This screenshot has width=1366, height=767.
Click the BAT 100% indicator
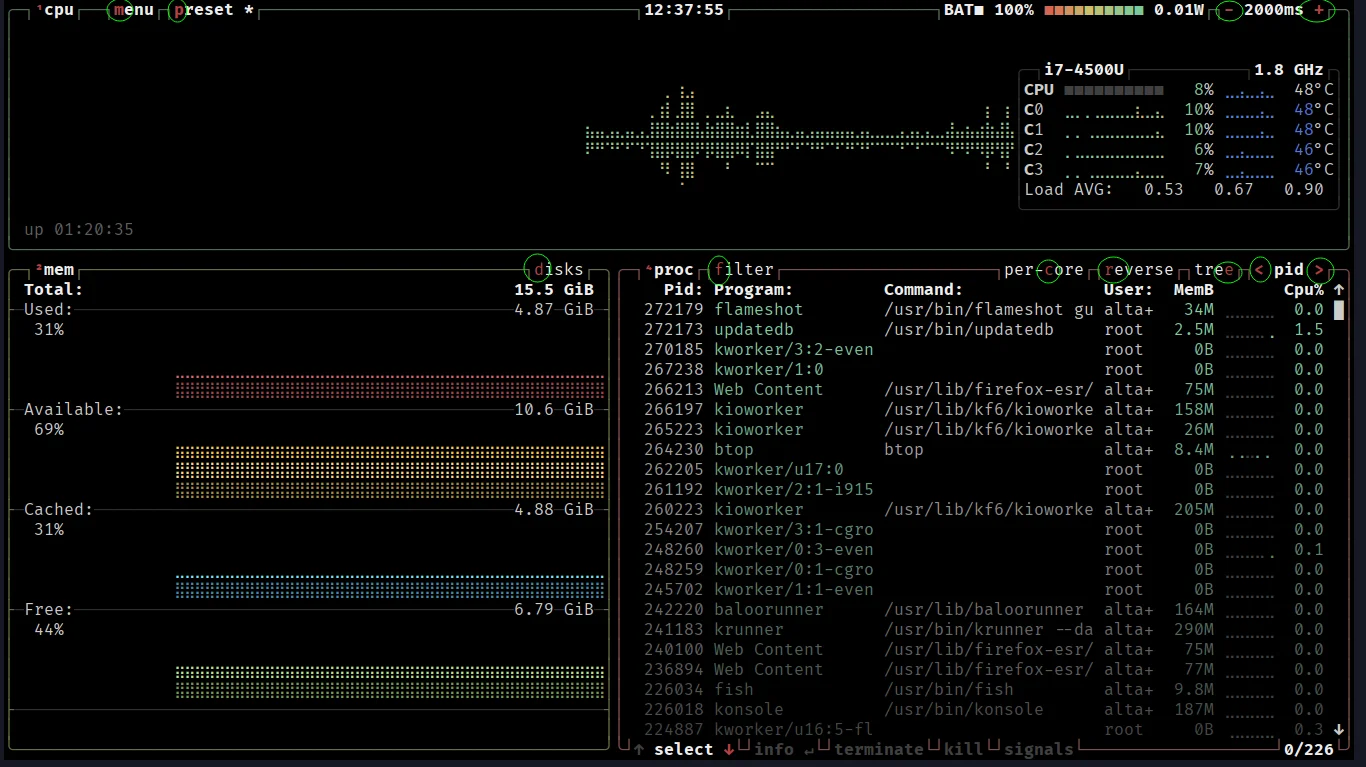(x=989, y=10)
